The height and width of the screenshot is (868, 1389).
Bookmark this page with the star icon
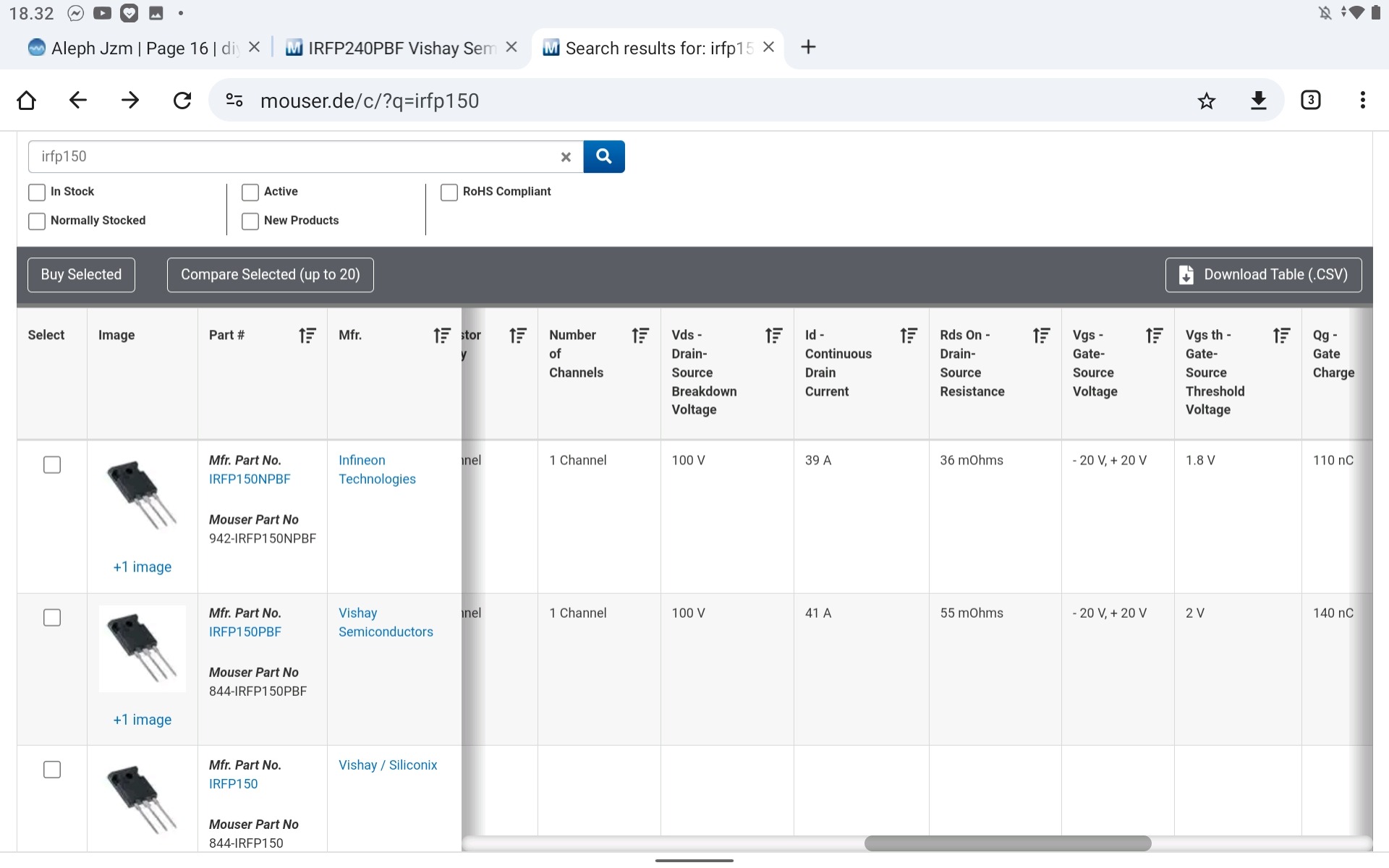click(1207, 101)
